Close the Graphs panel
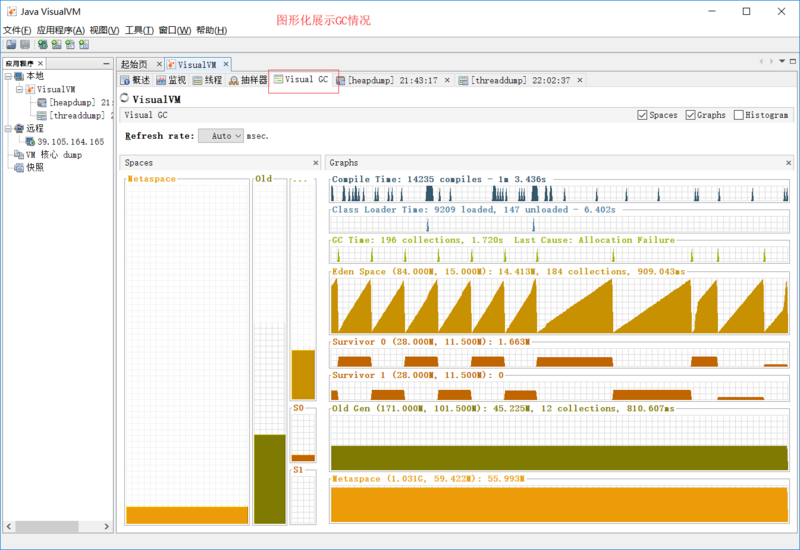800x550 pixels. (x=788, y=163)
